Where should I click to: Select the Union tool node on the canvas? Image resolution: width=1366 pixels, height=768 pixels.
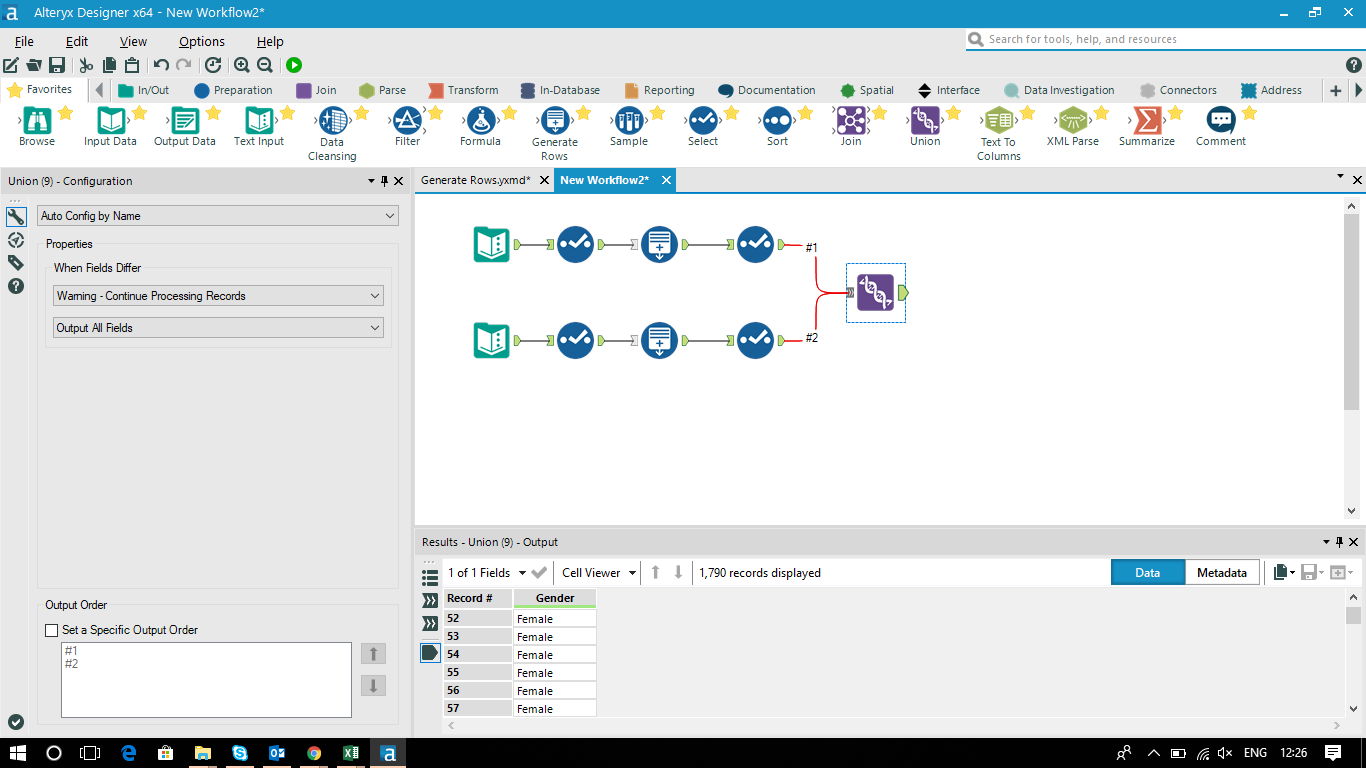click(875, 292)
